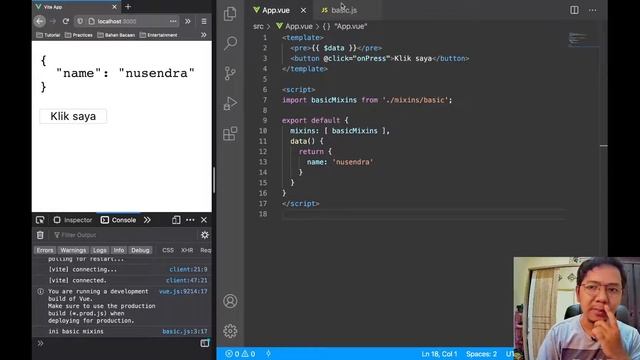Split the editor to the right
The height and width of the screenshot is (360, 640).
(574, 10)
